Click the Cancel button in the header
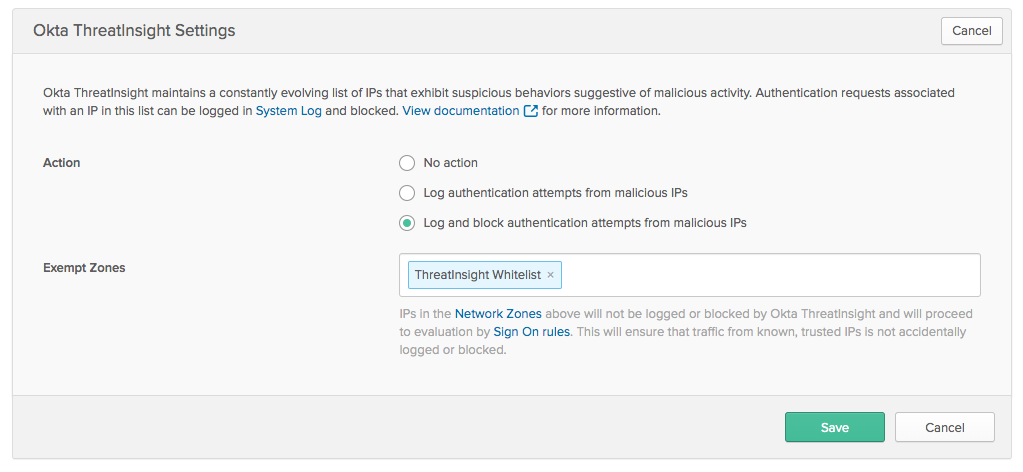The height and width of the screenshot is (472, 1023). pos(971,31)
